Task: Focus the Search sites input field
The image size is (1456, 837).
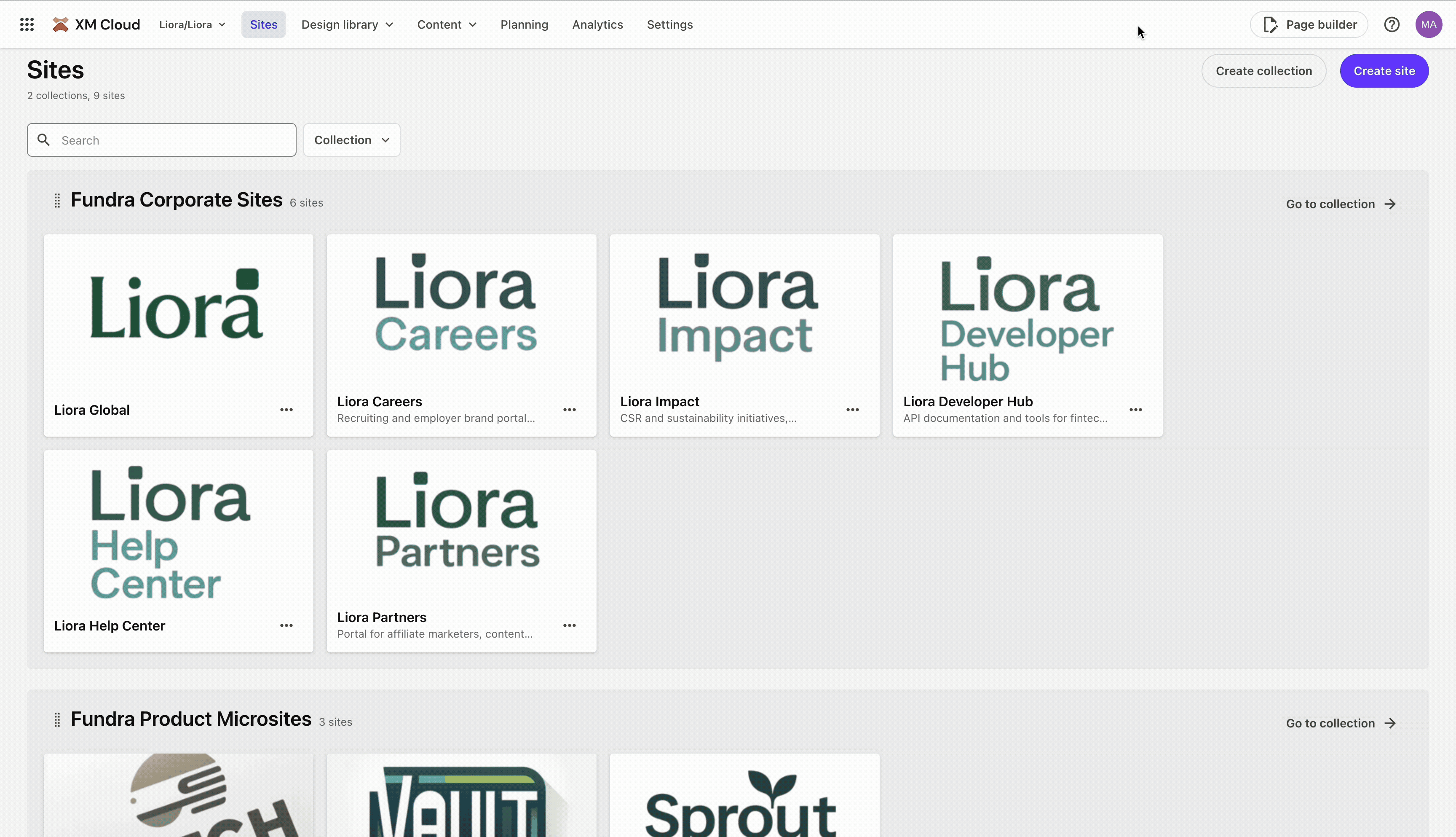Action: click(161, 139)
